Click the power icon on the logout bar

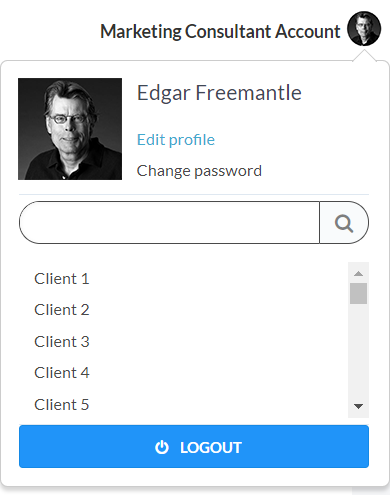pyautogui.click(x=162, y=447)
